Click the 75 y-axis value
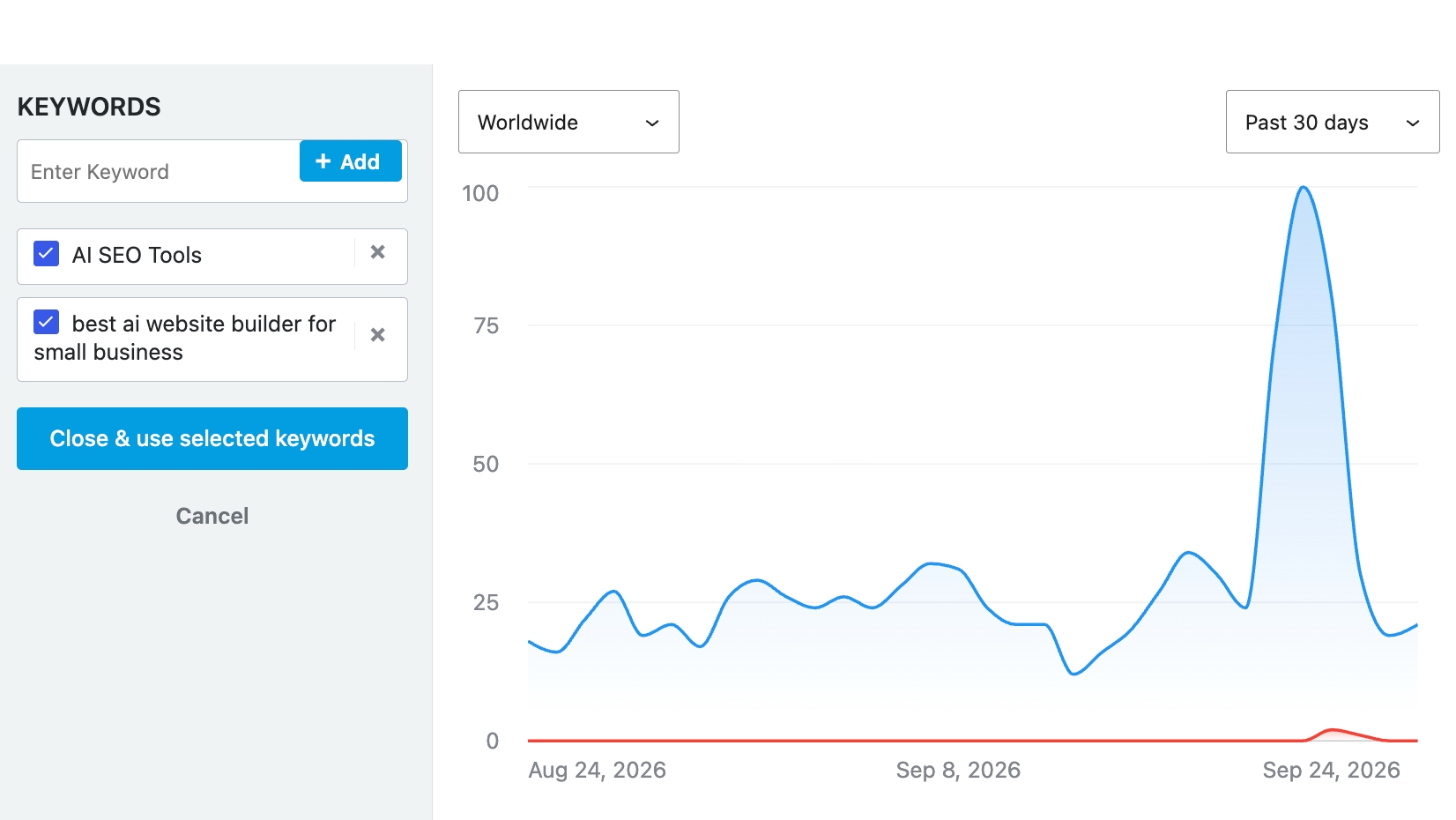Screen dimensions: 1456x820 pos(486,325)
